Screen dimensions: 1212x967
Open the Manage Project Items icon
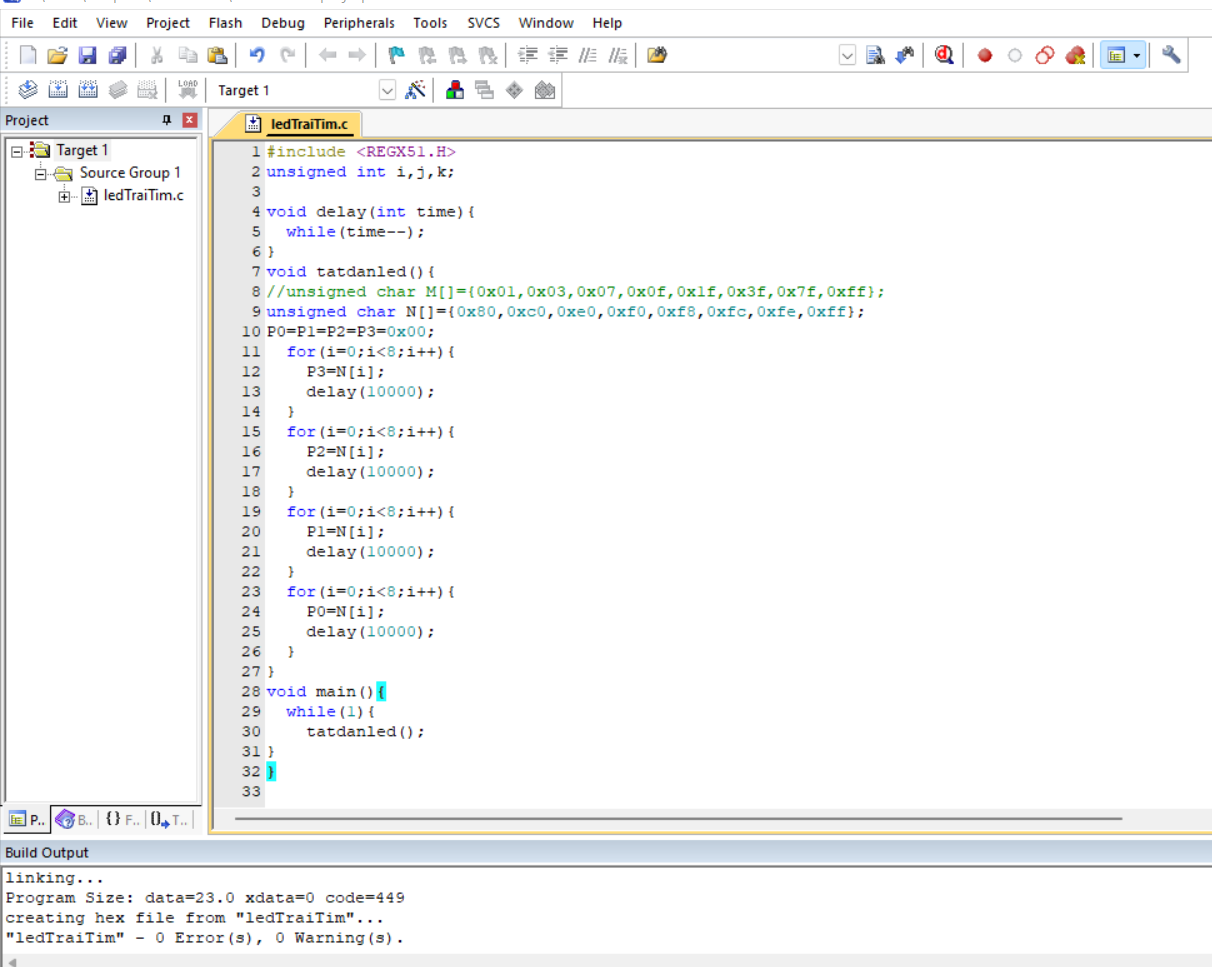(455, 90)
